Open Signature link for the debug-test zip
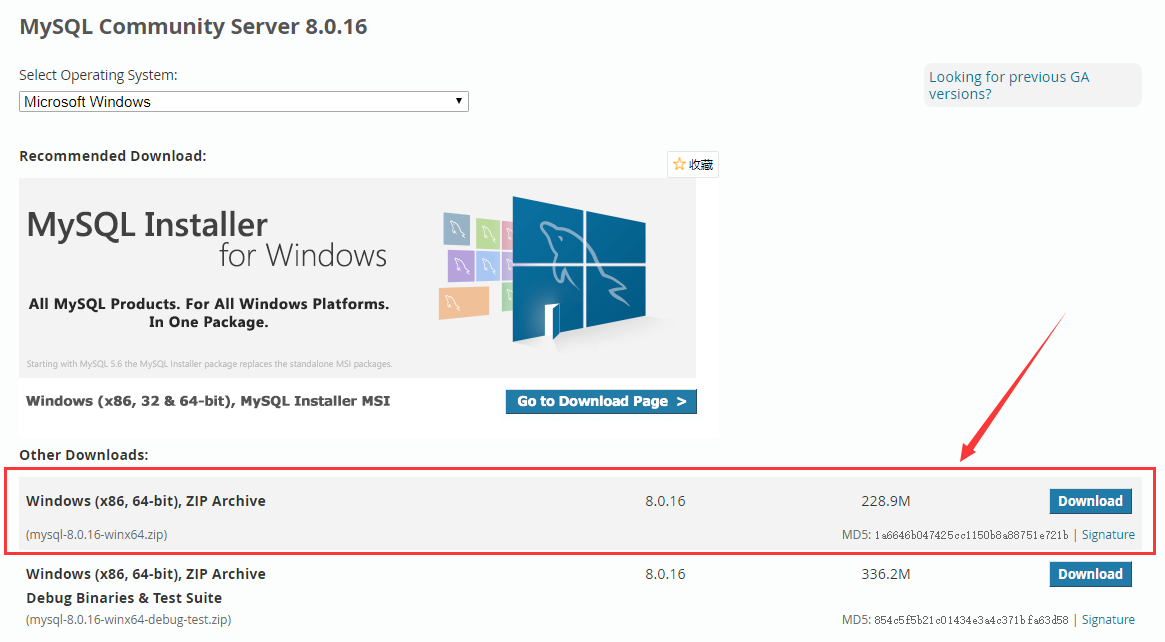Viewport: 1165px width, 642px height. (1108, 620)
